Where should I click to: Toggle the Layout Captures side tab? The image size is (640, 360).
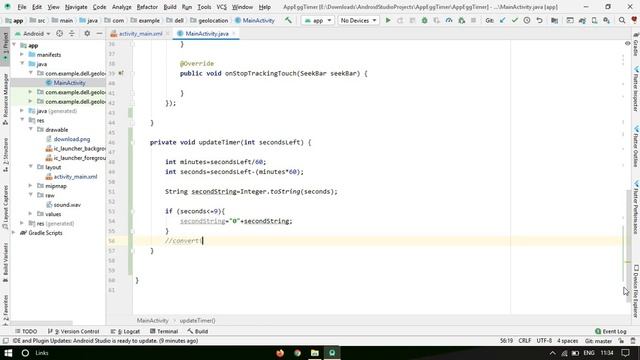[x=6, y=207]
